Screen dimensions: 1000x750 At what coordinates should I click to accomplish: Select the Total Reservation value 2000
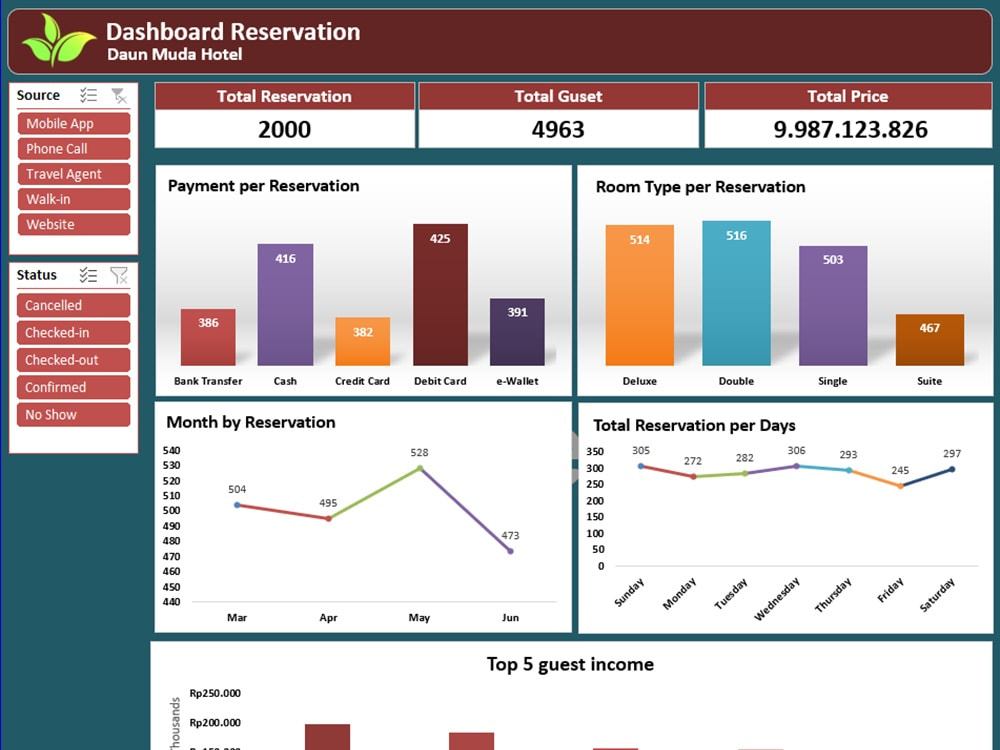284,129
